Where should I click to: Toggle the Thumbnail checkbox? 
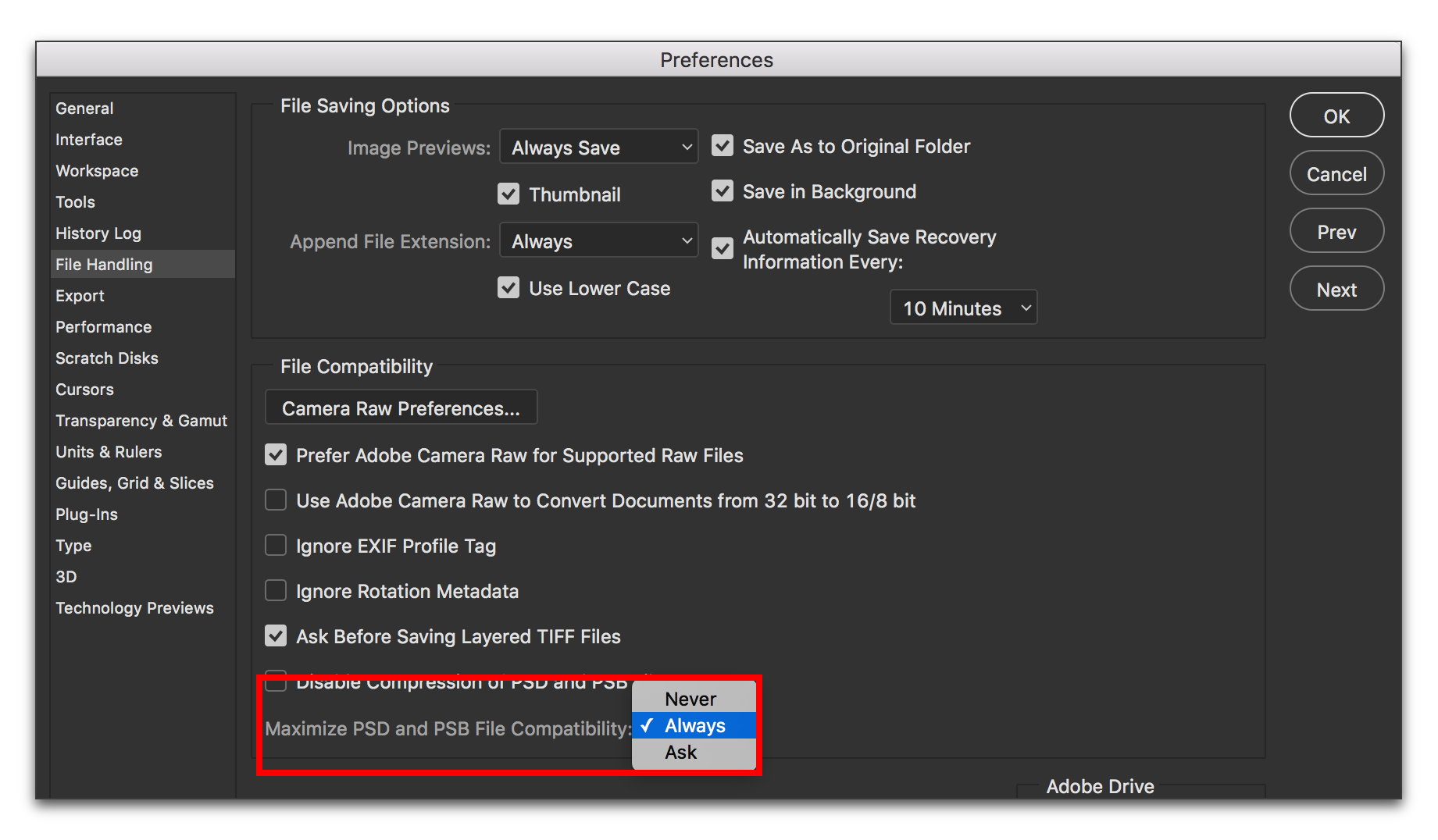508,194
